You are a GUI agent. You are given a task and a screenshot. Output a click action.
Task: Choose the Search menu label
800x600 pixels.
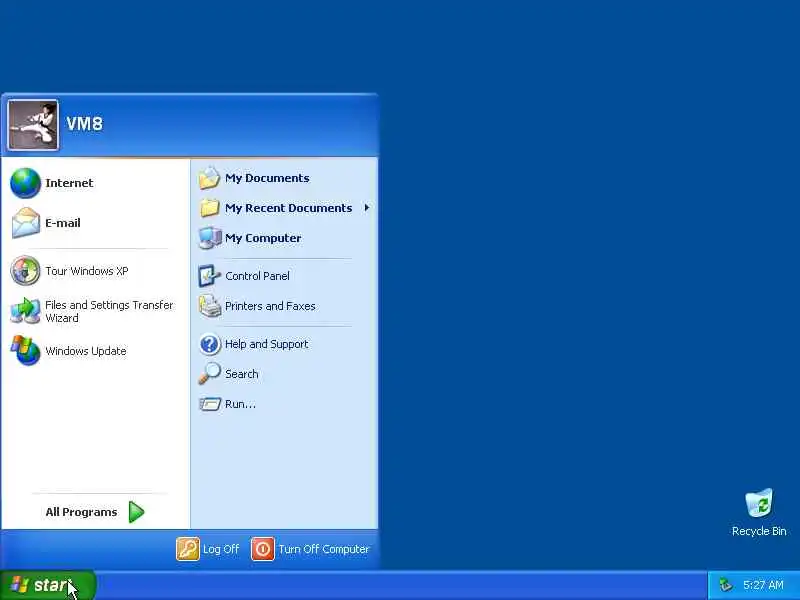(242, 374)
